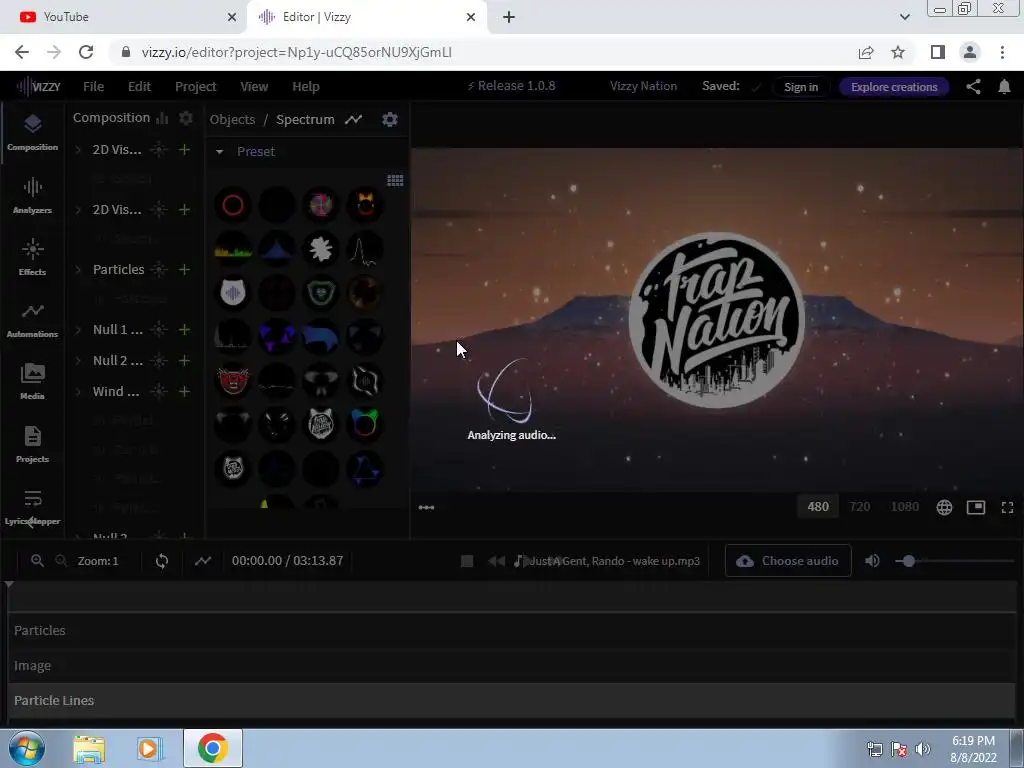The height and width of the screenshot is (768, 1024).
Task: Select 480 preview resolution
Action: (818, 507)
